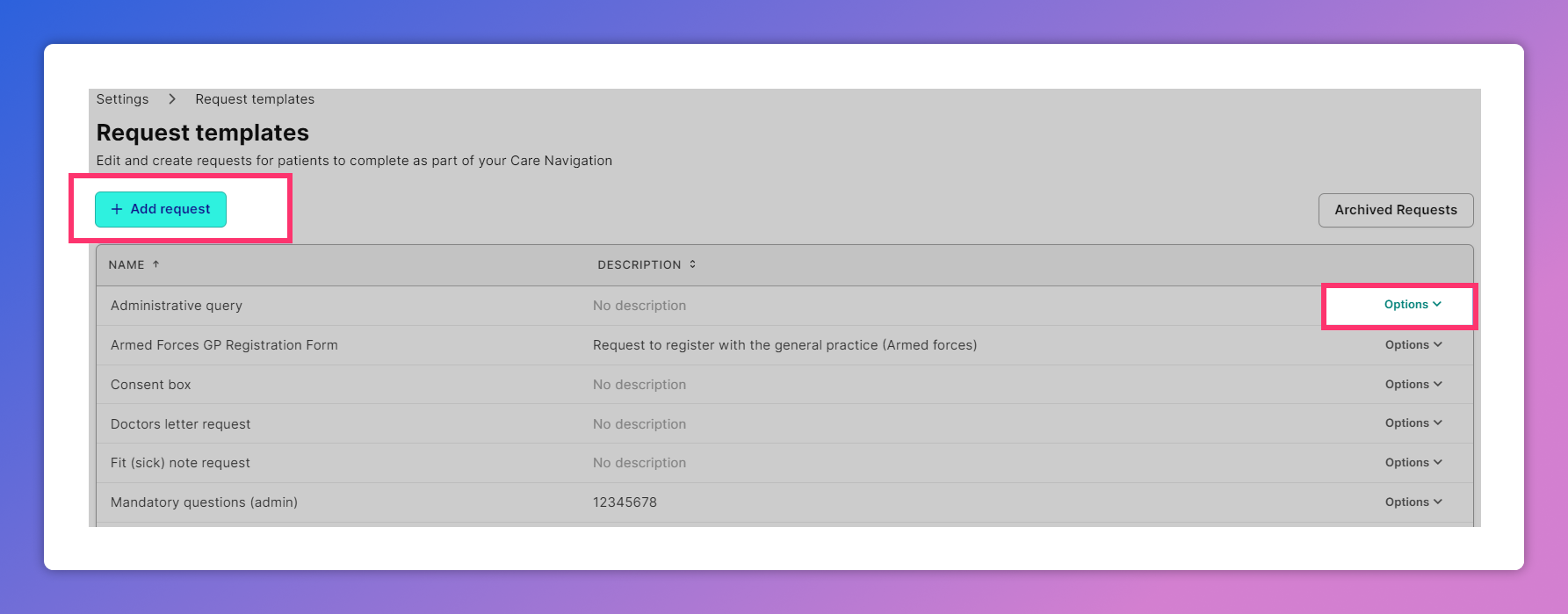1568x614 pixels.
Task: Select Armed Forces GP Registration Form entry
Action: click(224, 345)
